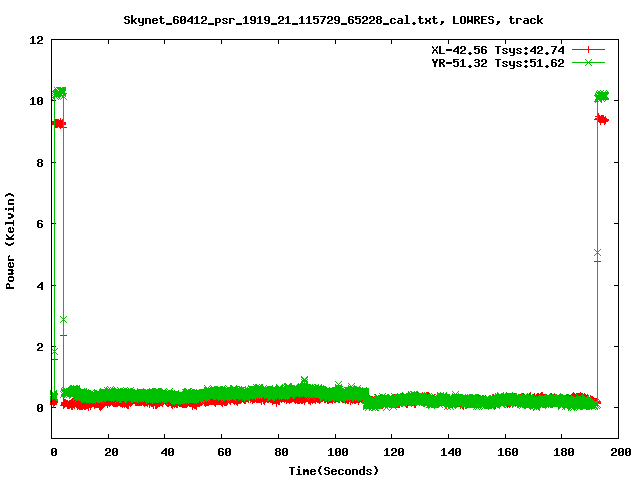The image size is (640, 480).
Task: Select the YR-51.32 Tsys:51.62 legend label
Action: [x=498, y=63]
